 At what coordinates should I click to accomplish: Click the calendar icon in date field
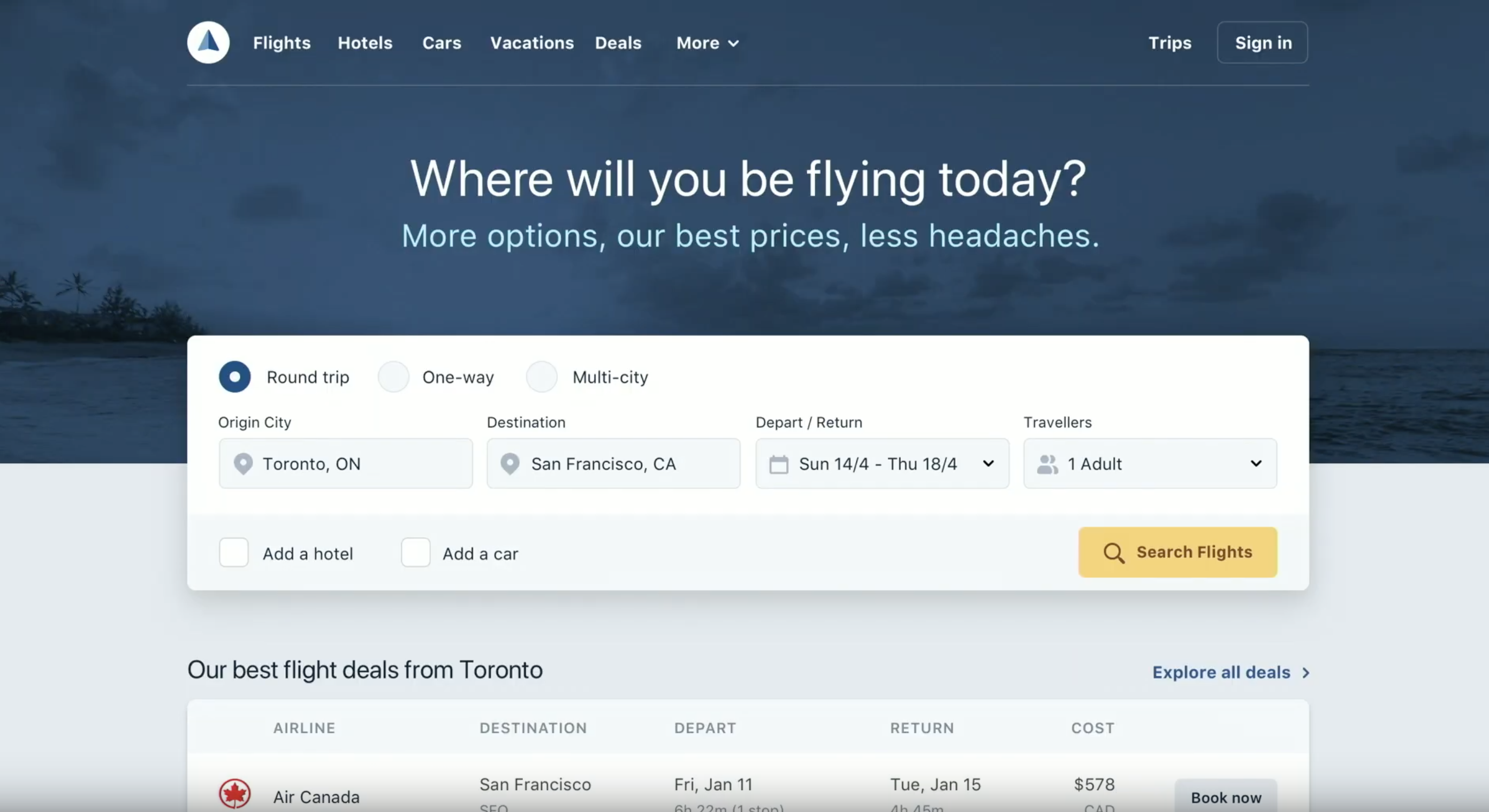point(779,464)
